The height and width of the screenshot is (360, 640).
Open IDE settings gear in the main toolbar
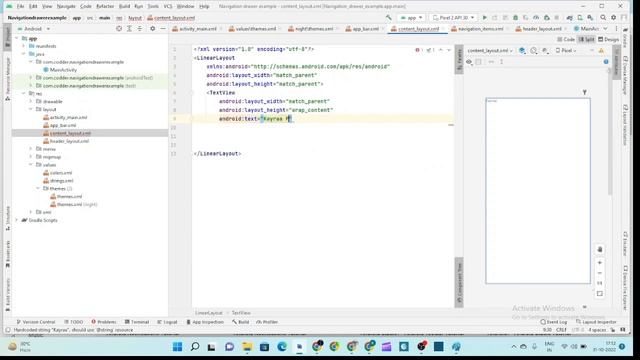point(613,18)
